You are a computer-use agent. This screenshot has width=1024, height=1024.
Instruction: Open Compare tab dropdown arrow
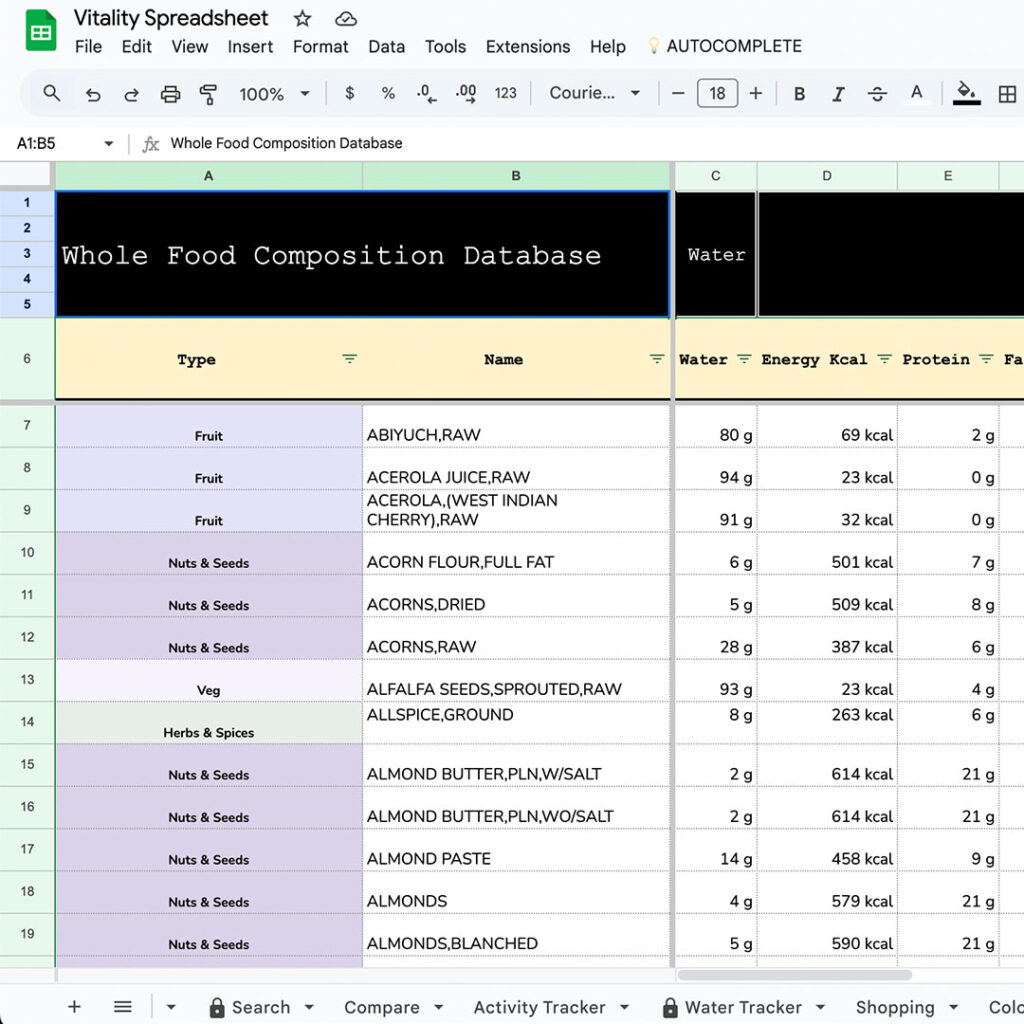click(x=438, y=1007)
